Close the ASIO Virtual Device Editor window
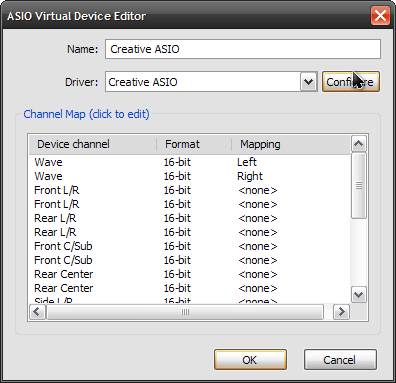 tap(380, 16)
